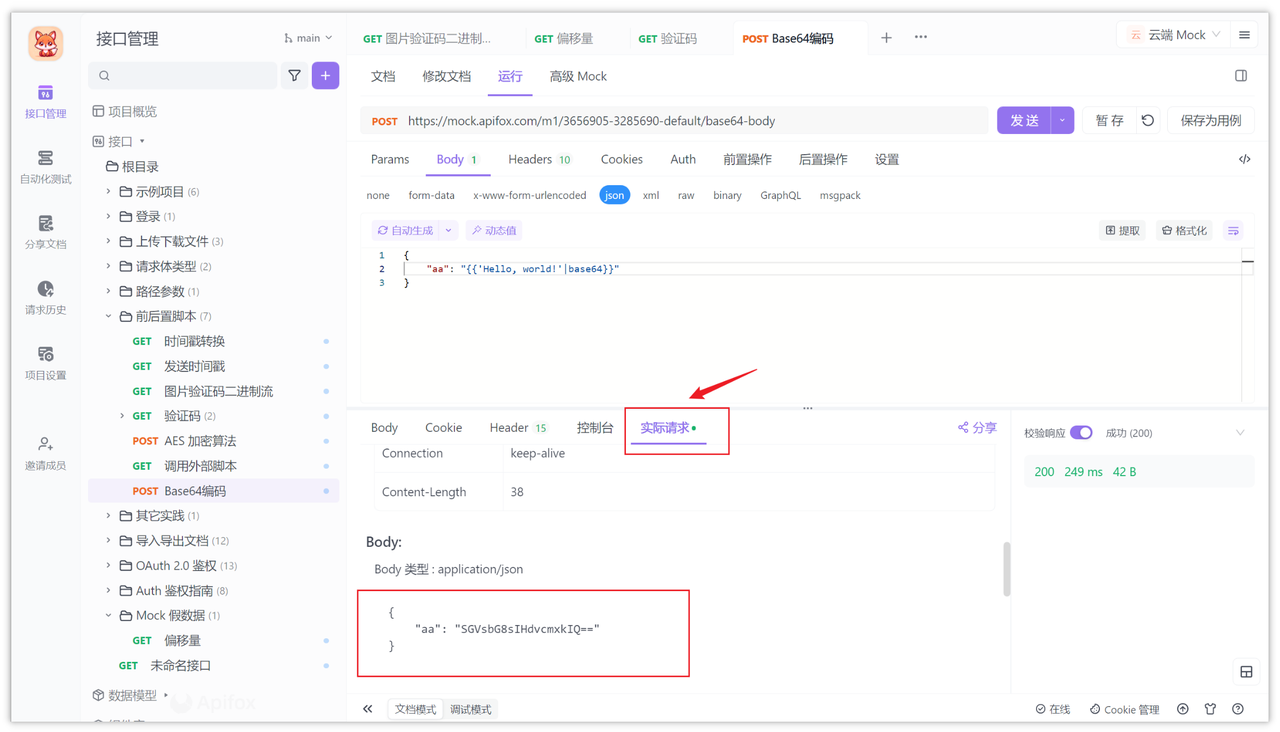Open Cookie 管理
This screenshot has height=732, width=1280.
[x=1124, y=709]
